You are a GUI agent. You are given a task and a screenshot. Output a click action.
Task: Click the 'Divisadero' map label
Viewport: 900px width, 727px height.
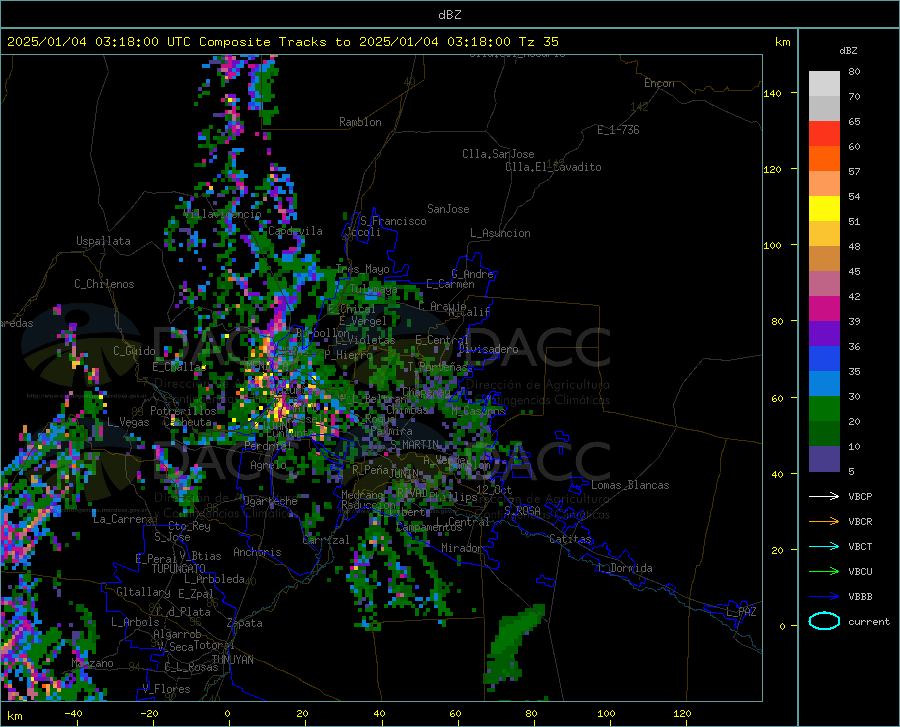click(x=488, y=349)
